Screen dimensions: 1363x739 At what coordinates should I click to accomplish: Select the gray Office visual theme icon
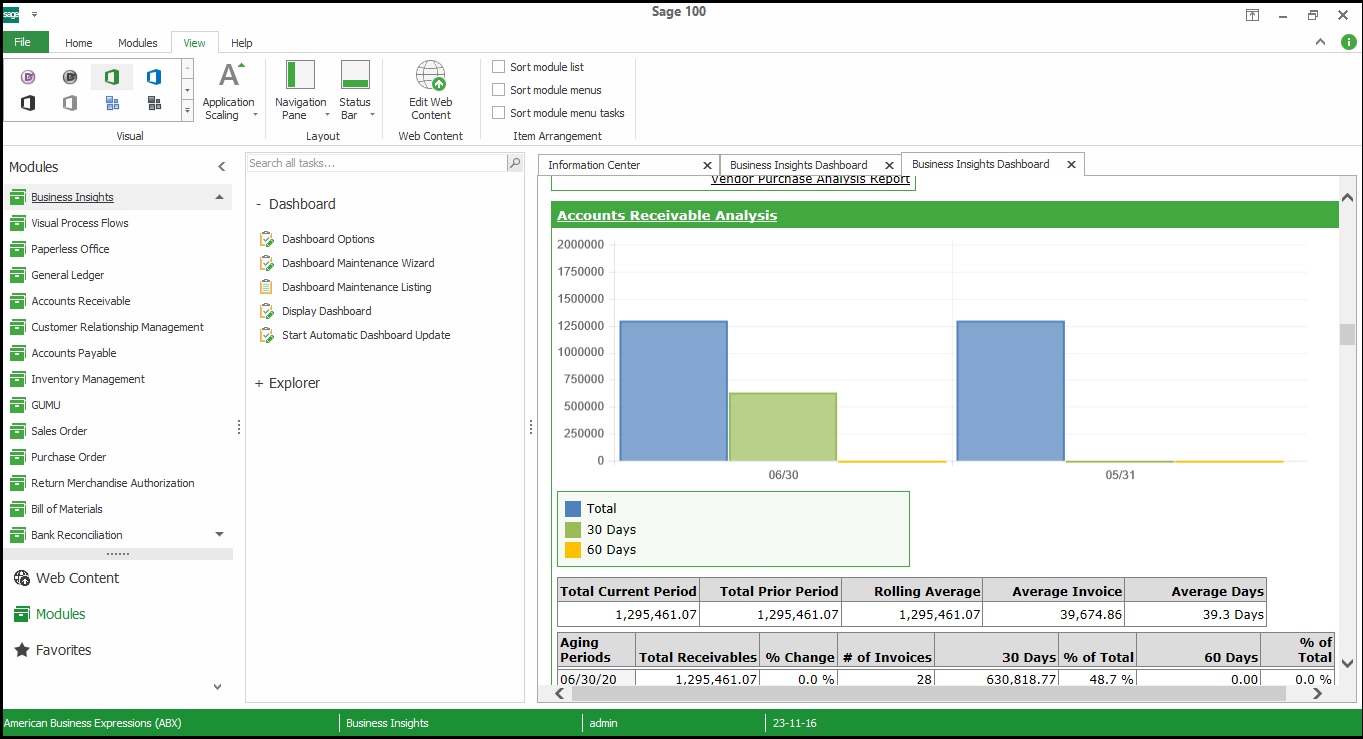(x=70, y=103)
